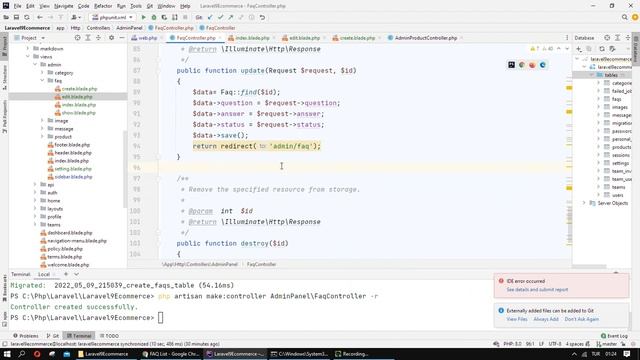The width and height of the screenshot is (640, 360).
Task: Expand the layouts folder
Action: [35, 209]
